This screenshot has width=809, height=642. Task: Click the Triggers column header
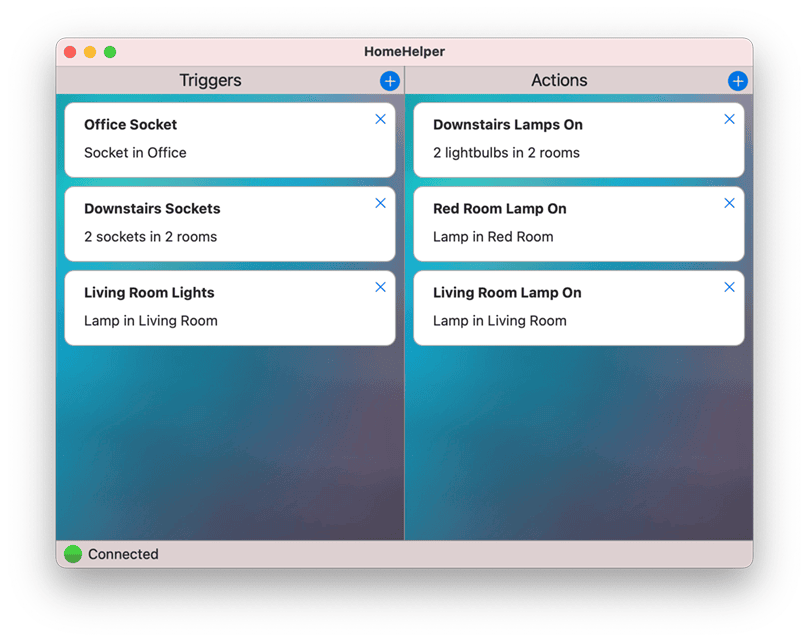(x=210, y=80)
